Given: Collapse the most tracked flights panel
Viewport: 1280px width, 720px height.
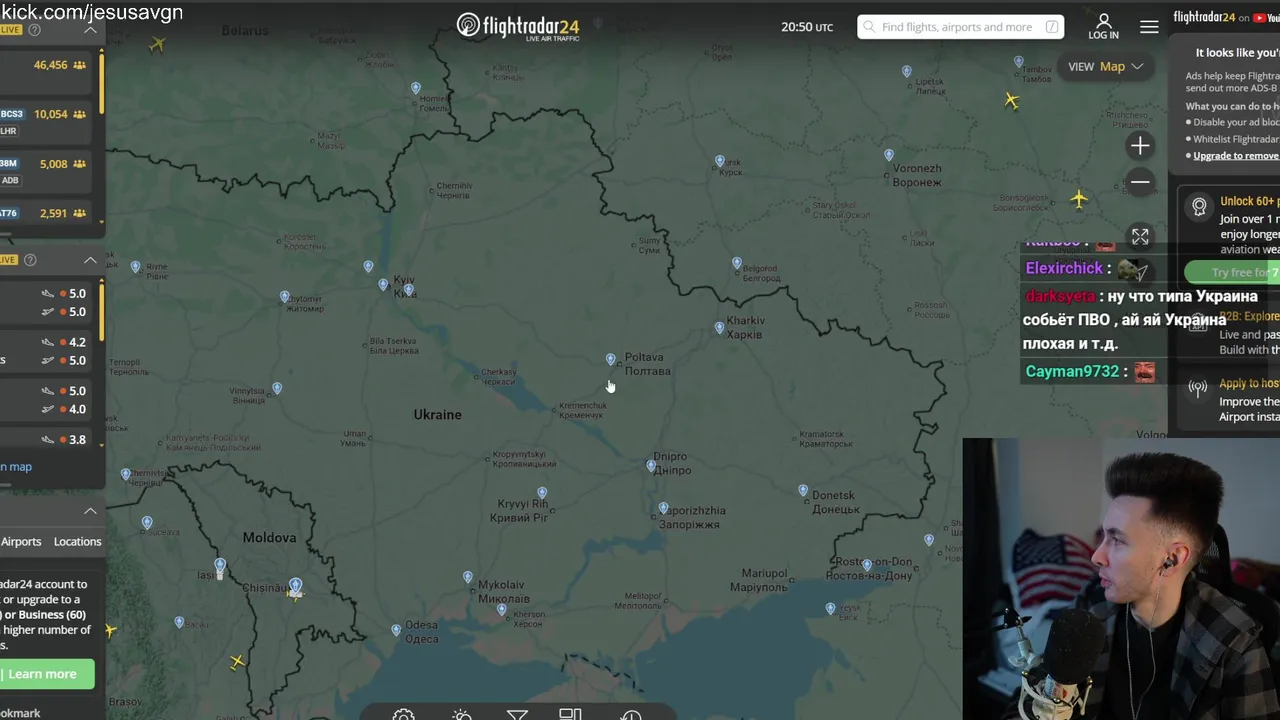Looking at the screenshot, I should (x=90, y=30).
